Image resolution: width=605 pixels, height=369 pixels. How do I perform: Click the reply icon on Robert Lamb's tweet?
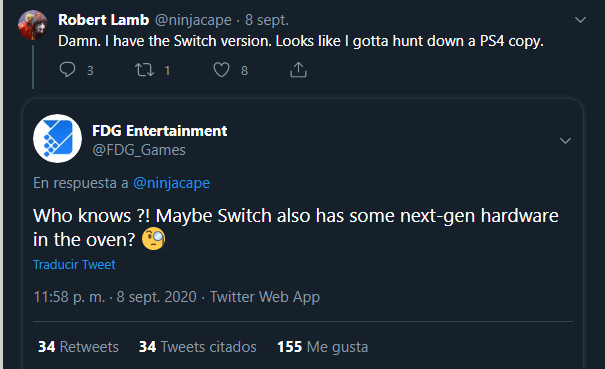[68, 70]
